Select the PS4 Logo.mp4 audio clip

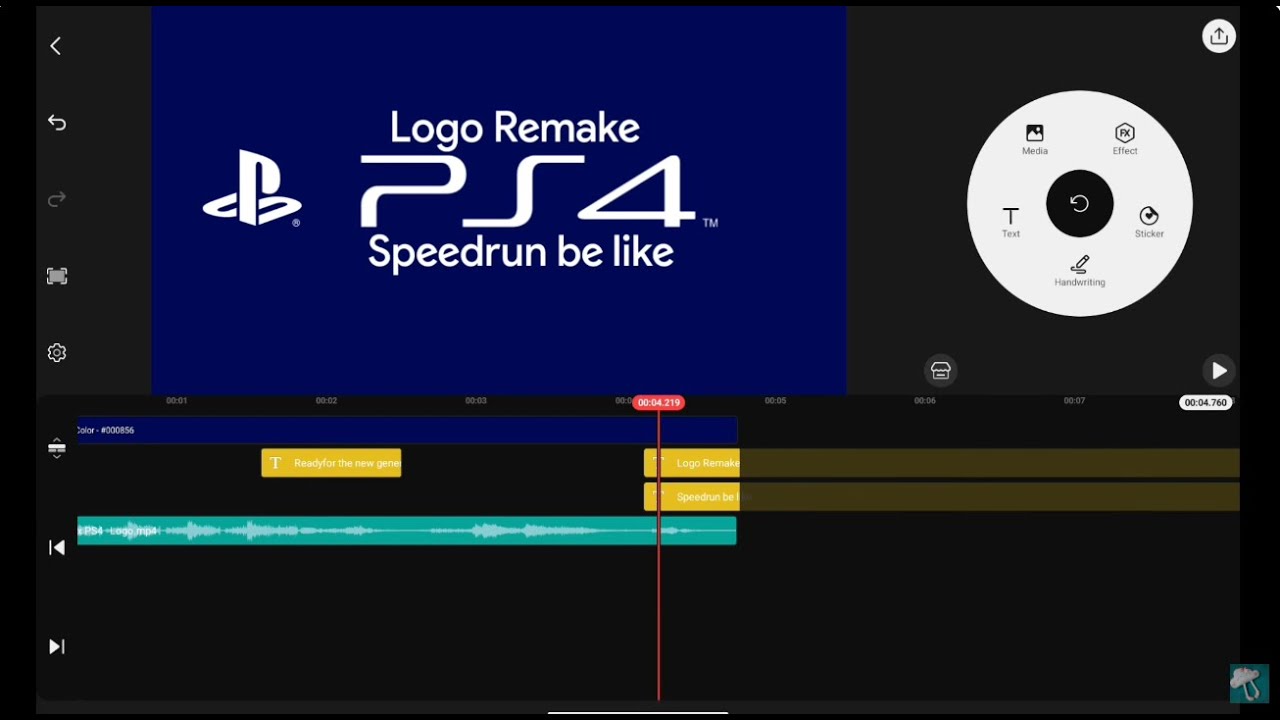pyautogui.click(x=407, y=531)
